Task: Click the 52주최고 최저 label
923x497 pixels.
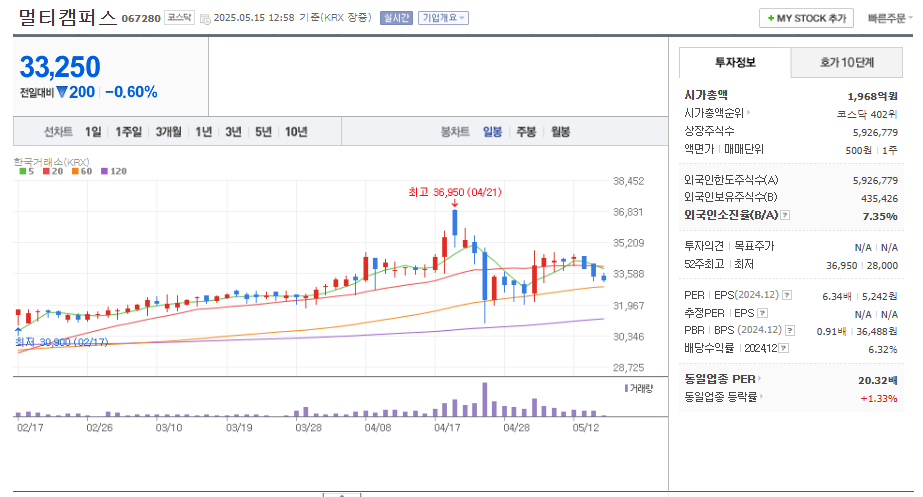Action: (x=719, y=264)
